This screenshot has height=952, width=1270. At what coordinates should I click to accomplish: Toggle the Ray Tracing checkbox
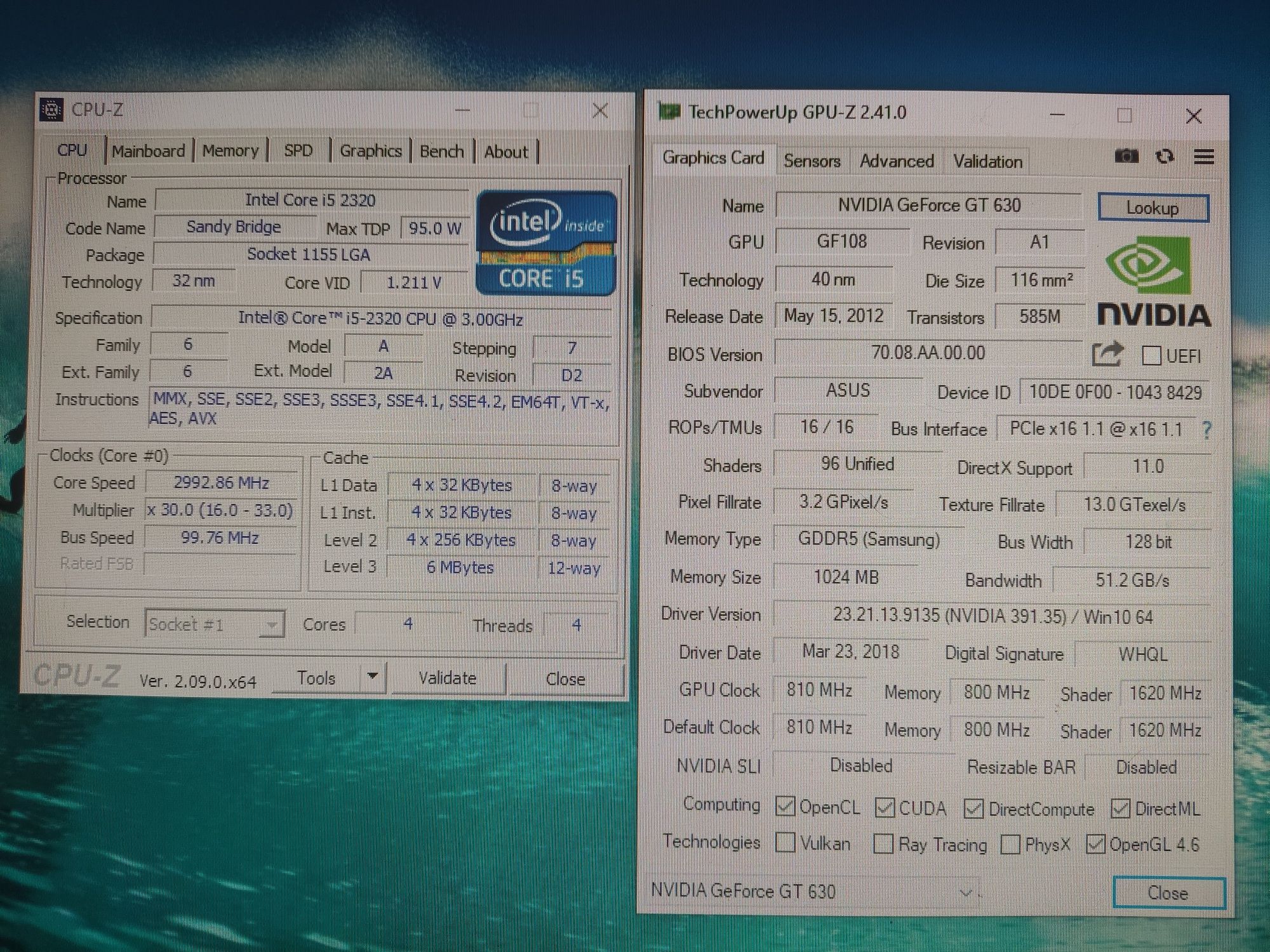point(883,843)
